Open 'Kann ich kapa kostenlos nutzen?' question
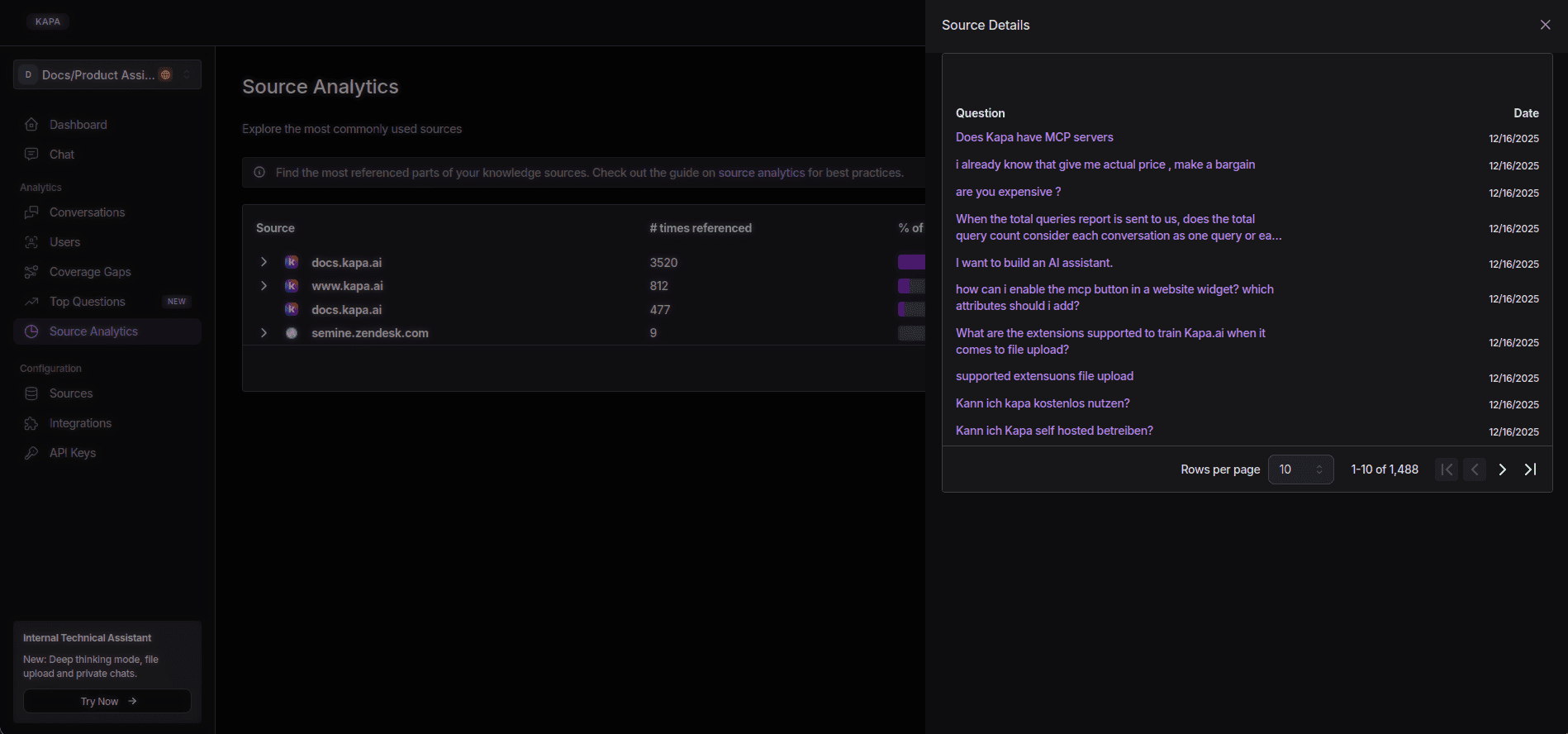1568x734 pixels. click(1043, 403)
